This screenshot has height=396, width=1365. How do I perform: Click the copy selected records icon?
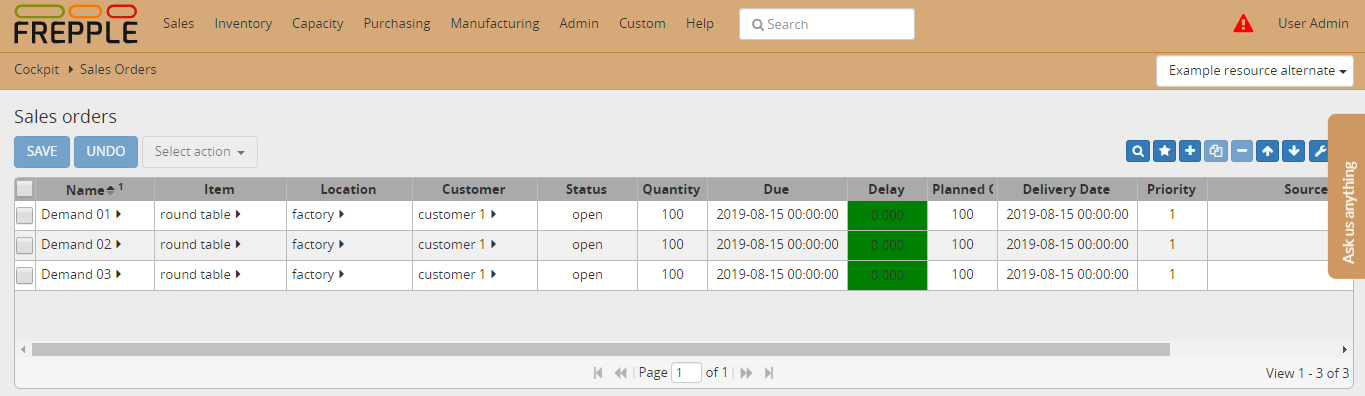pyautogui.click(x=1216, y=151)
